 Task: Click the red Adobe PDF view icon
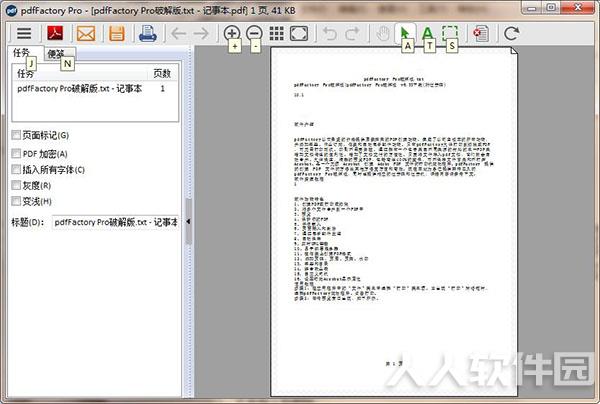coord(55,33)
